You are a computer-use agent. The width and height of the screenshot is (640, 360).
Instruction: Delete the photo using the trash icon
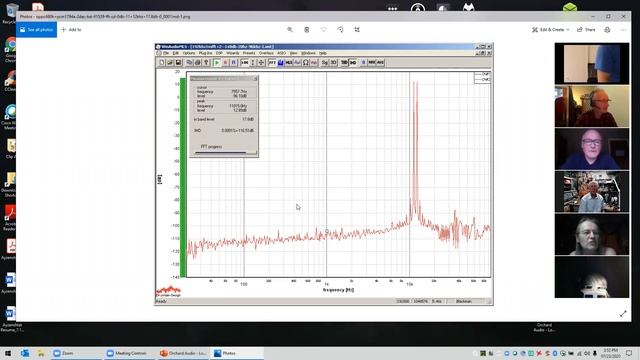coord(307,30)
